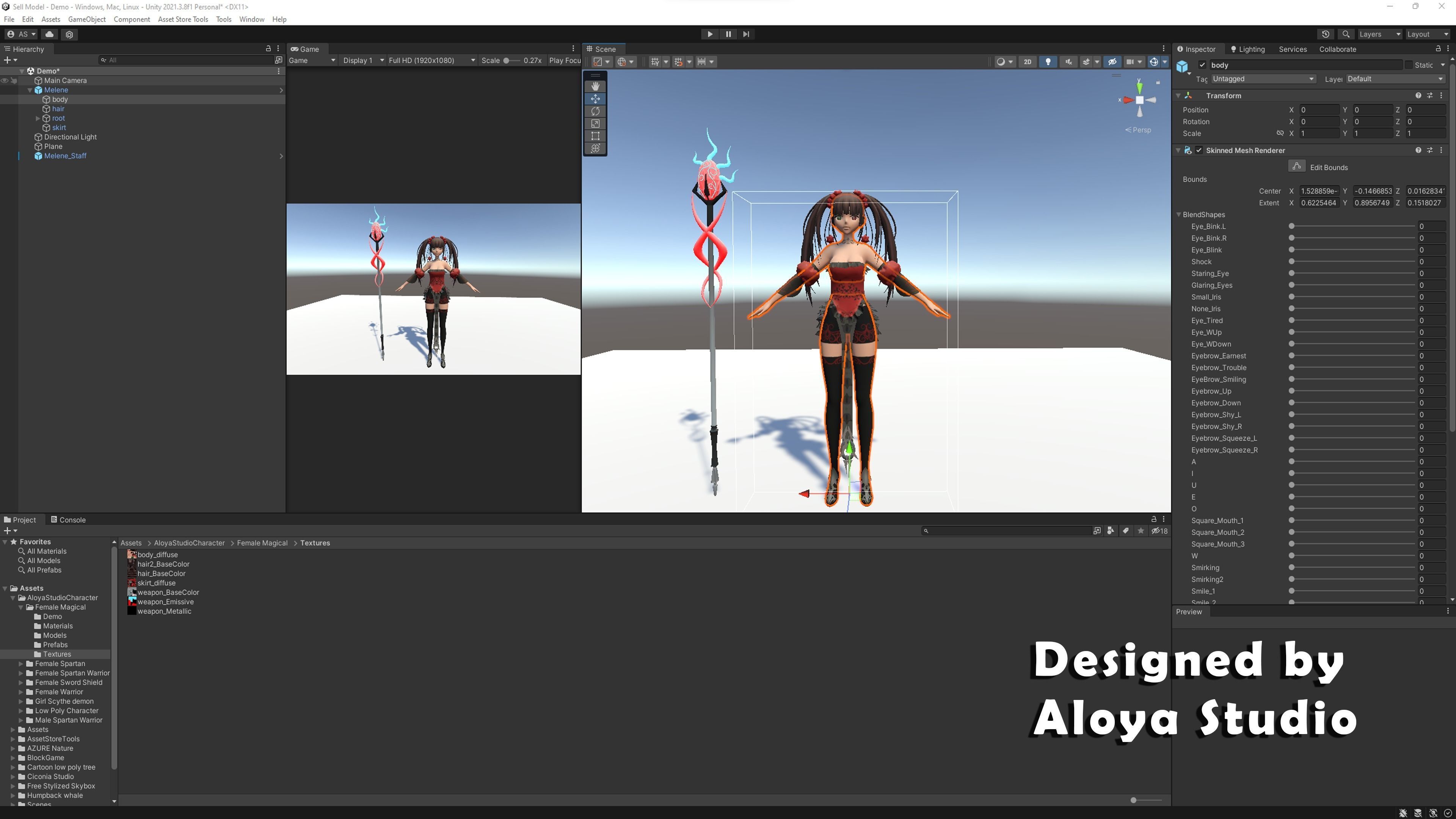Toggle the Static checkbox
The width and height of the screenshot is (1456, 819).
click(1408, 65)
